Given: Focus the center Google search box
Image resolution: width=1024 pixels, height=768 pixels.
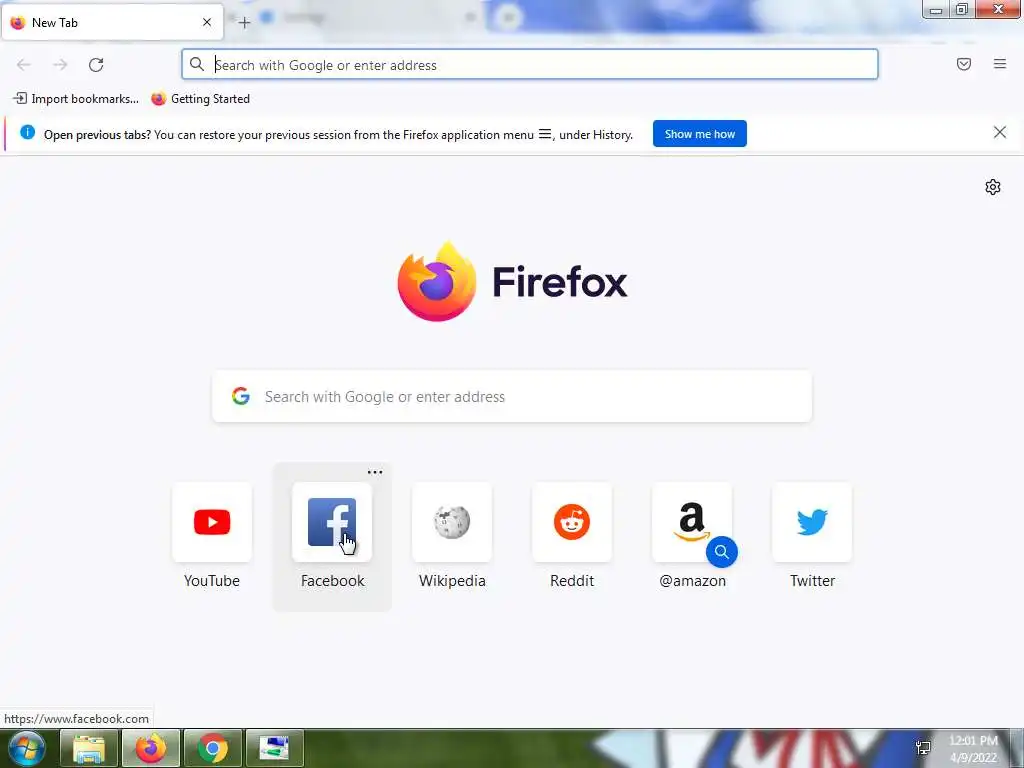Looking at the screenshot, I should click(x=512, y=396).
